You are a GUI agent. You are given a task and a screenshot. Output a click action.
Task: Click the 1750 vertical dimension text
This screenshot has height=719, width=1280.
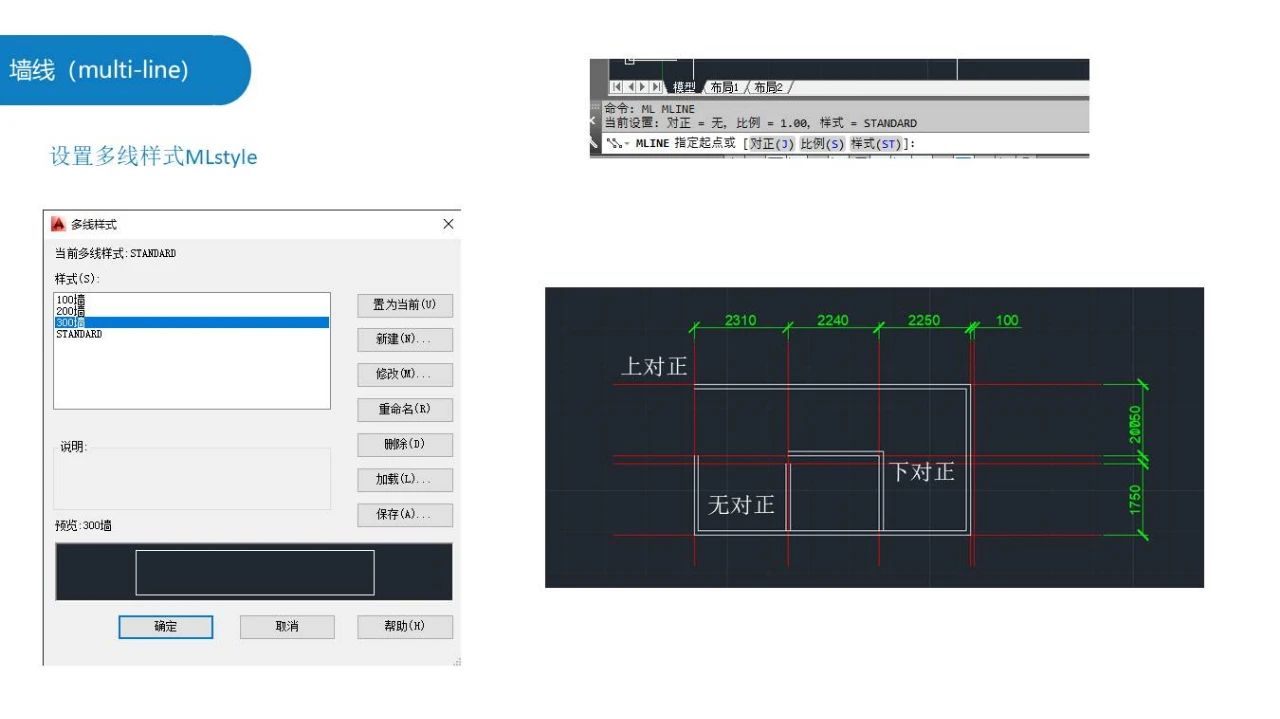coord(1135,500)
